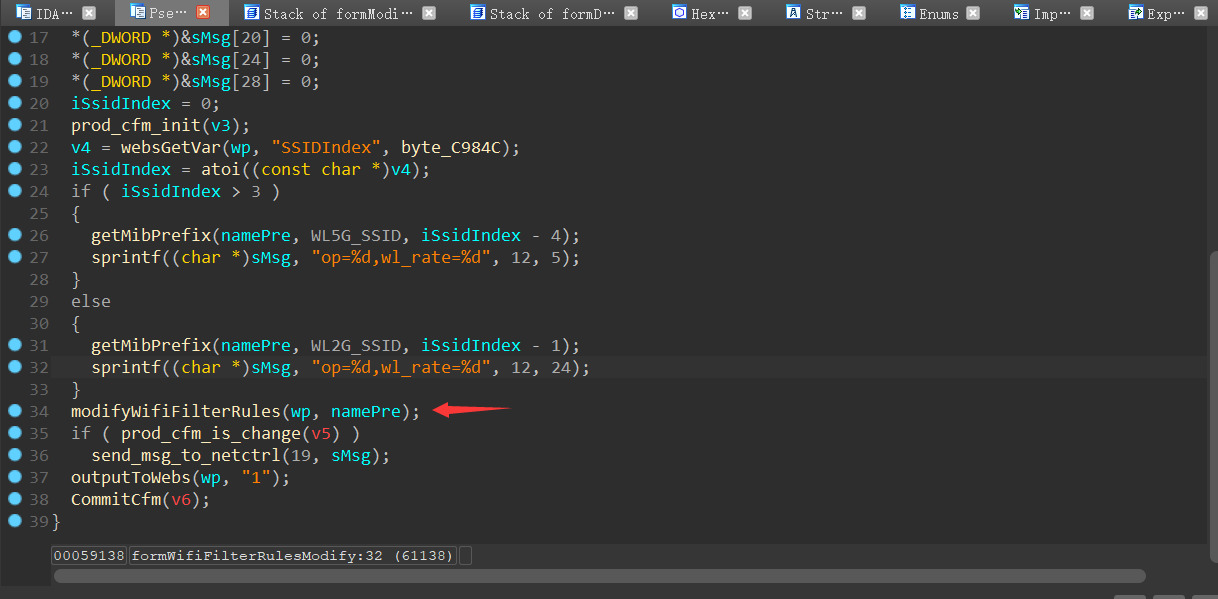Click the Hex view tab icon
The image size is (1218, 599).
(680, 13)
